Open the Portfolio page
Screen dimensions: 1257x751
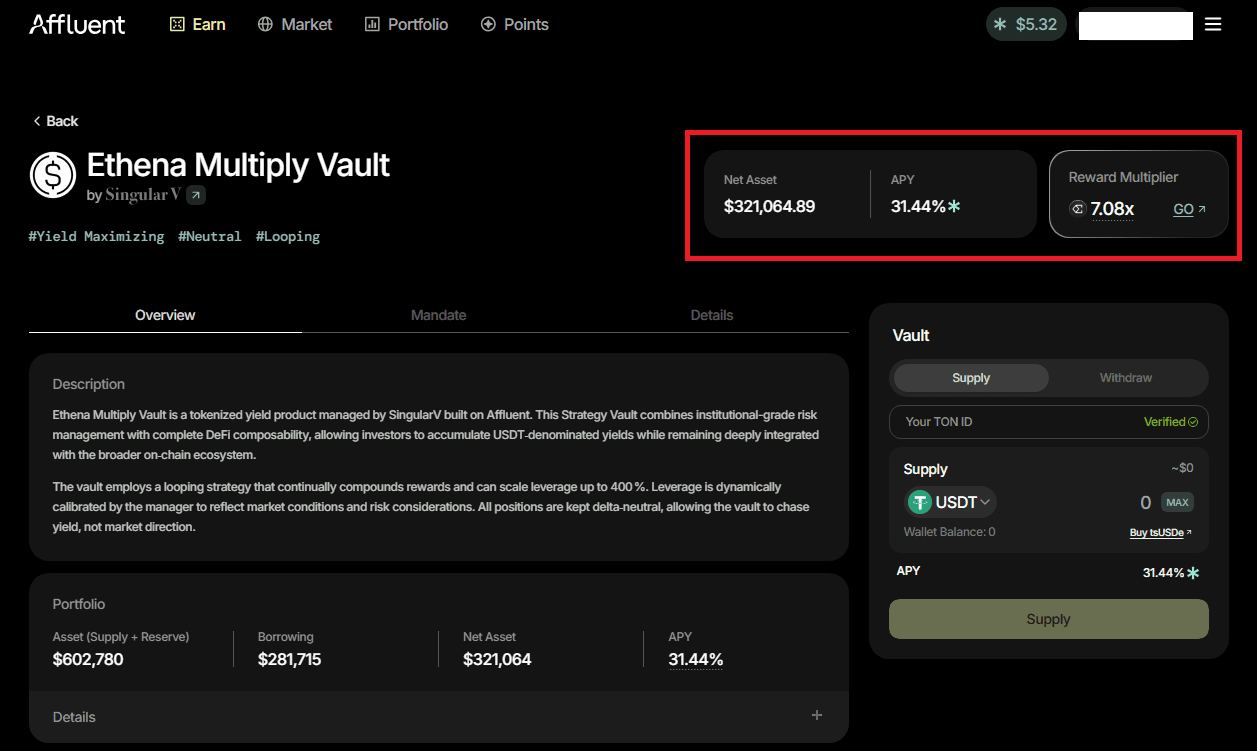(x=406, y=24)
